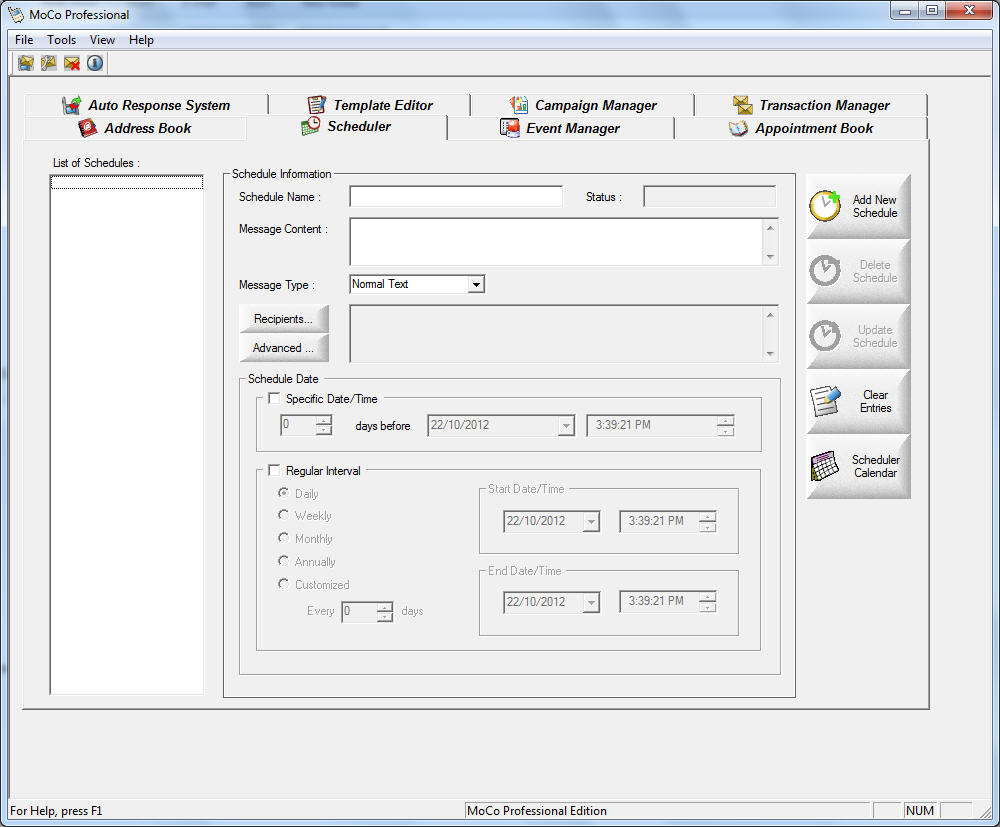1000x827 pixels.
Task: Click the List of Schedules box
Action: click(126, 434)
